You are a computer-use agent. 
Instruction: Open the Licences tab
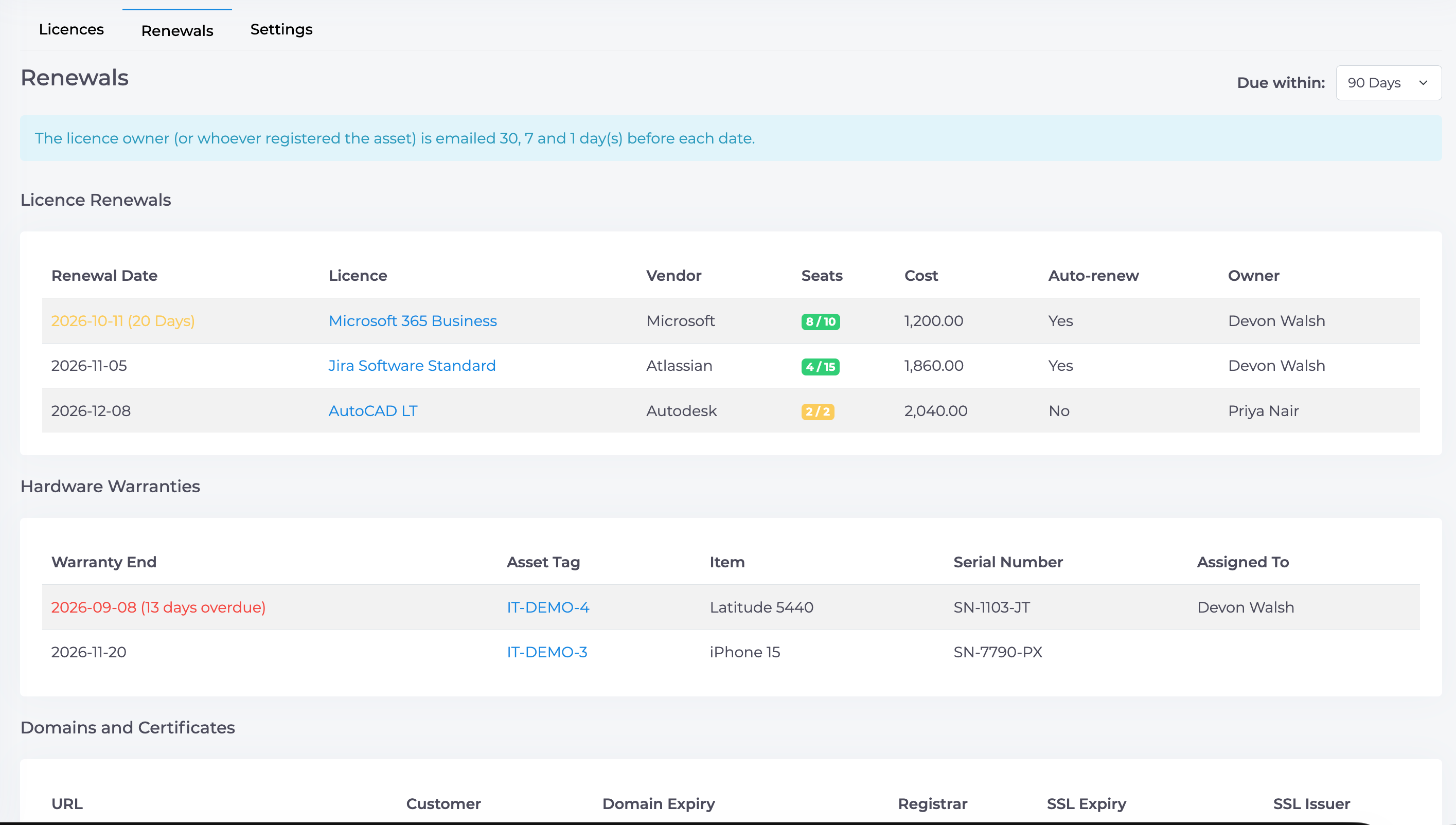click(72, 29)
